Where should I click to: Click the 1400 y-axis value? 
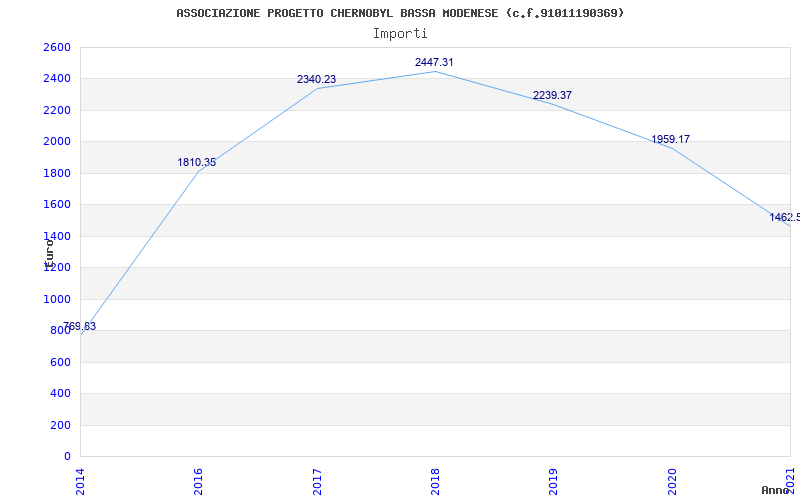[57, 236]
